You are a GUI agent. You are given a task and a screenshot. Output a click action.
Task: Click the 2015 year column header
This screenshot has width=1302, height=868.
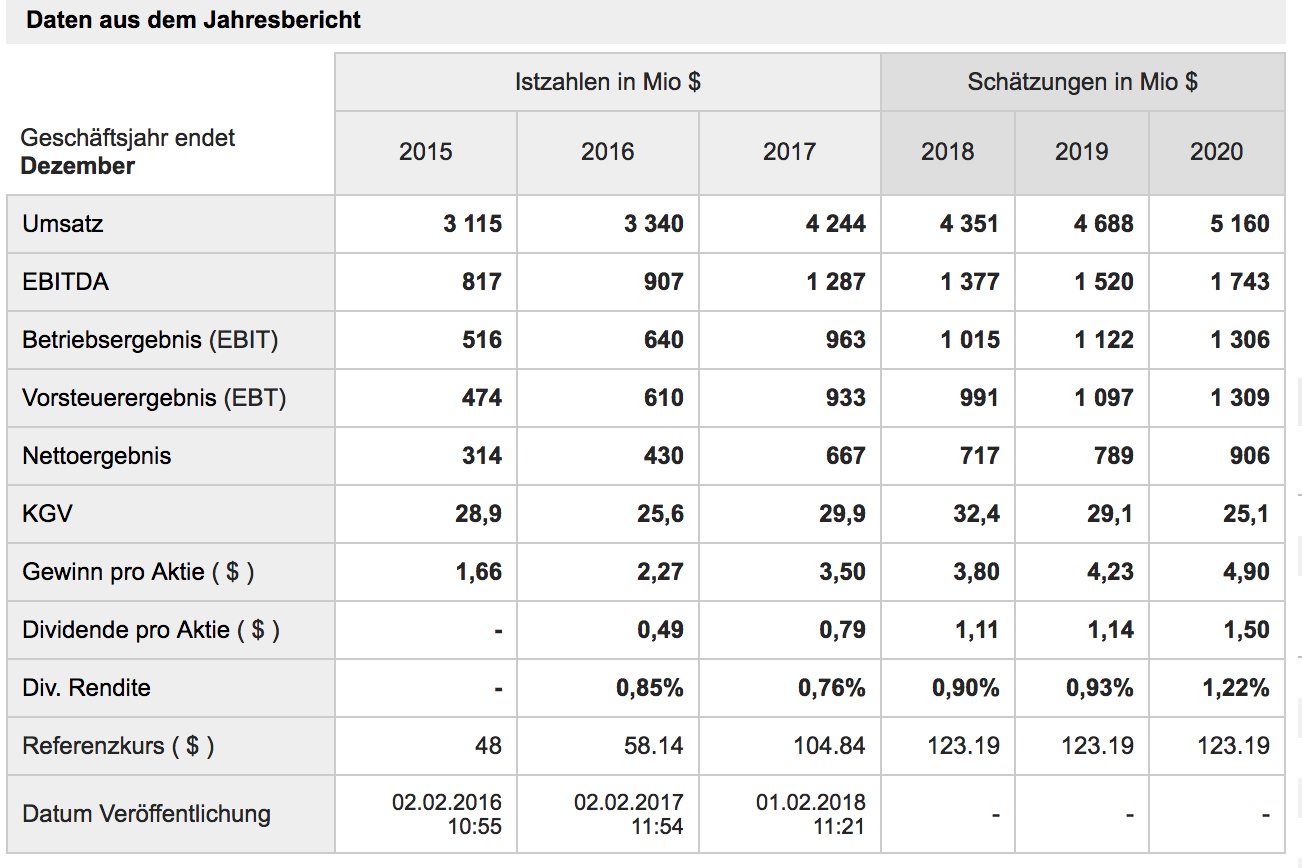tap(425, 152)
